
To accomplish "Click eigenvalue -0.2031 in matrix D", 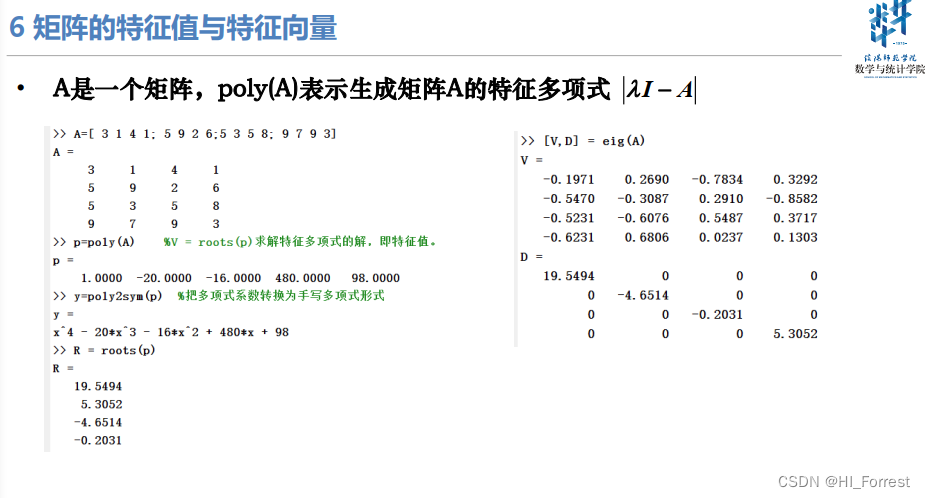I will (717, 315).
